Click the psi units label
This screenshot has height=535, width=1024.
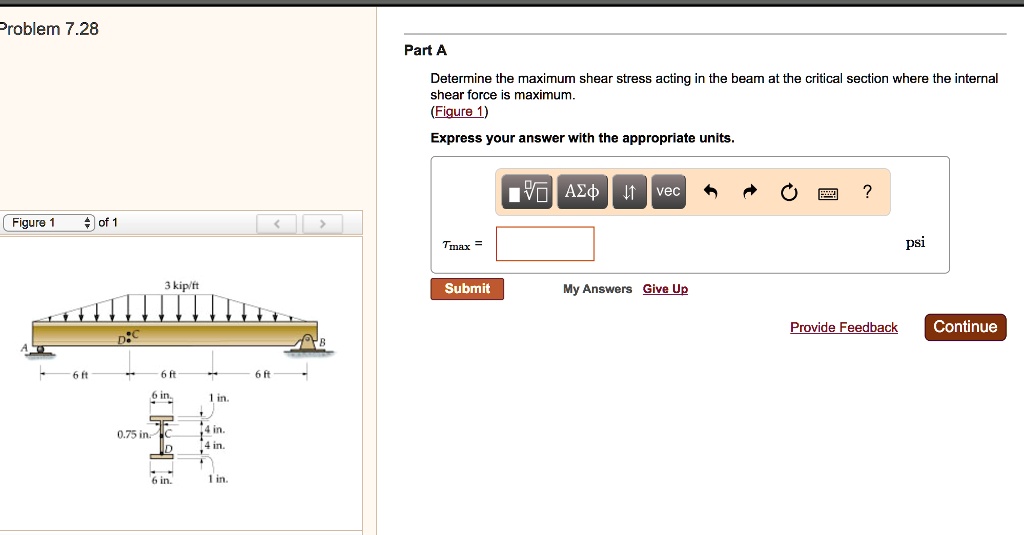(x=915, y=243)
